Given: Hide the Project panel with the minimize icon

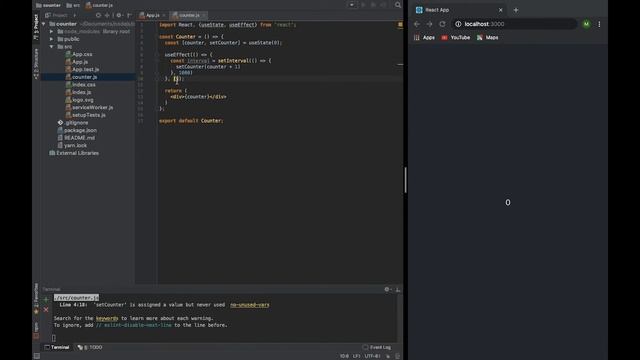Looking at the screenshot, I should pyautogui.click(x=129, y=15).
